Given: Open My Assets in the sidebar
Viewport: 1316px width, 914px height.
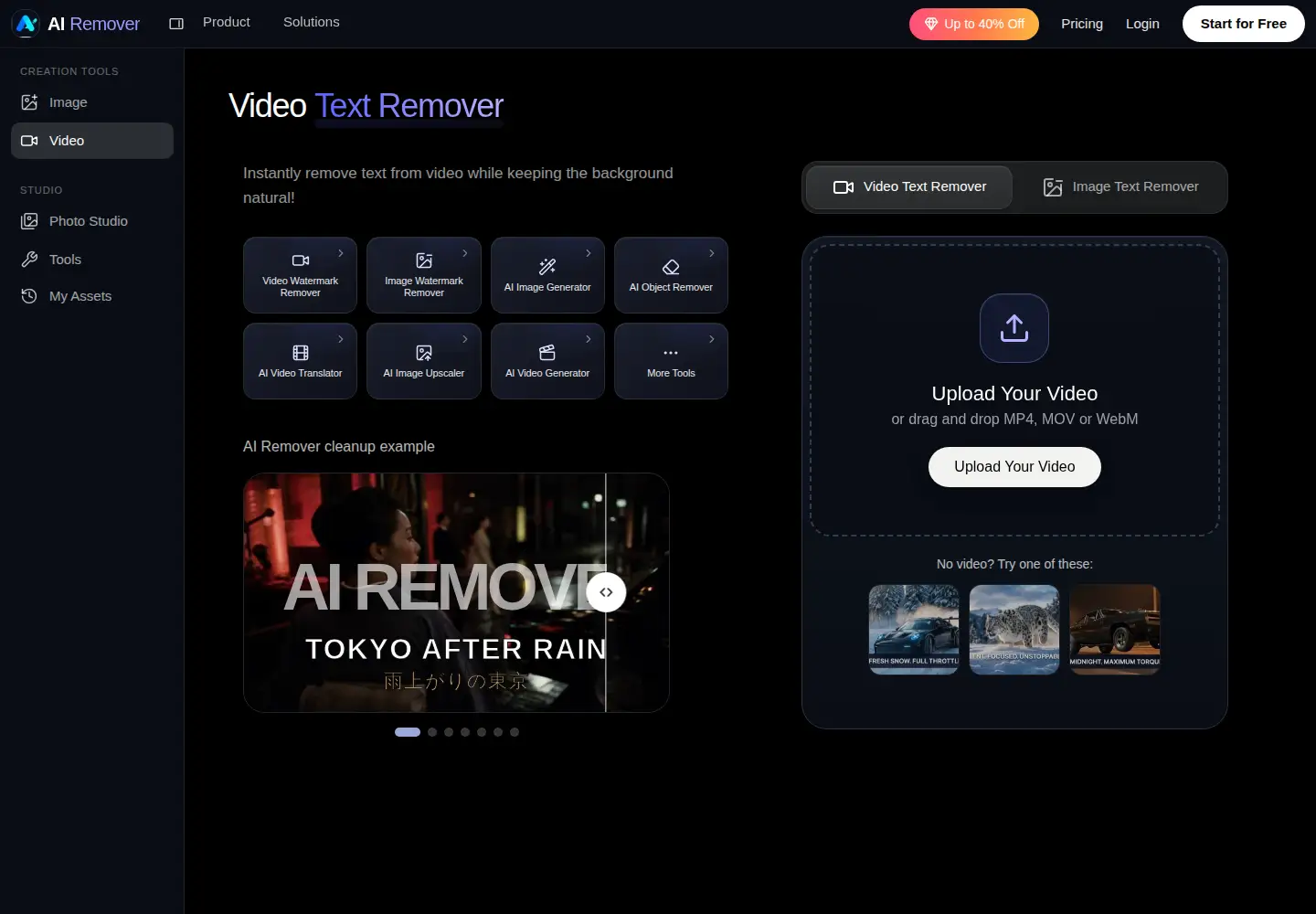Looking at the screenshot, I should coord(91,296).
